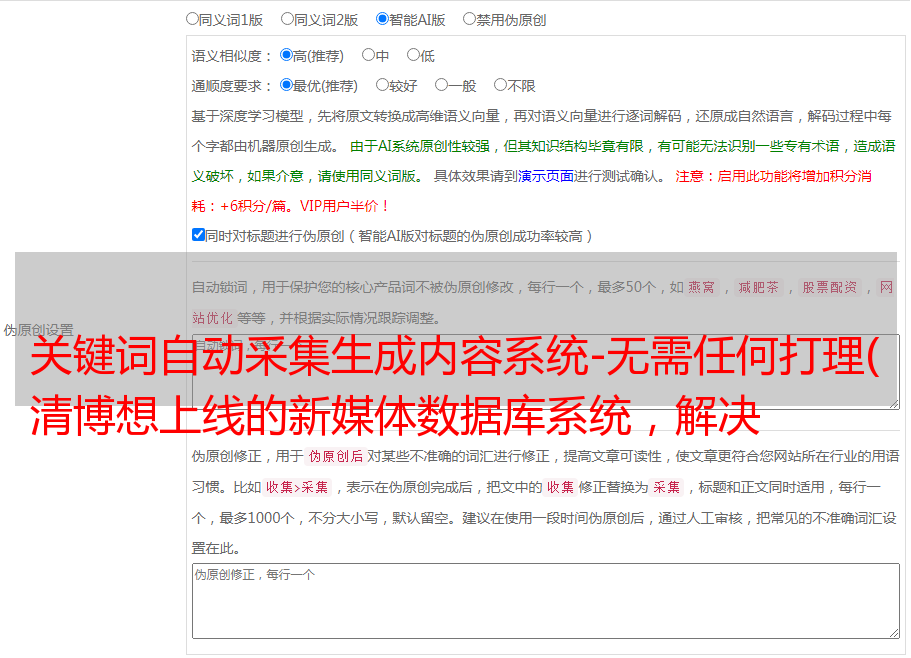Set 语义相似度 to 中

click(x=368, y=55)
